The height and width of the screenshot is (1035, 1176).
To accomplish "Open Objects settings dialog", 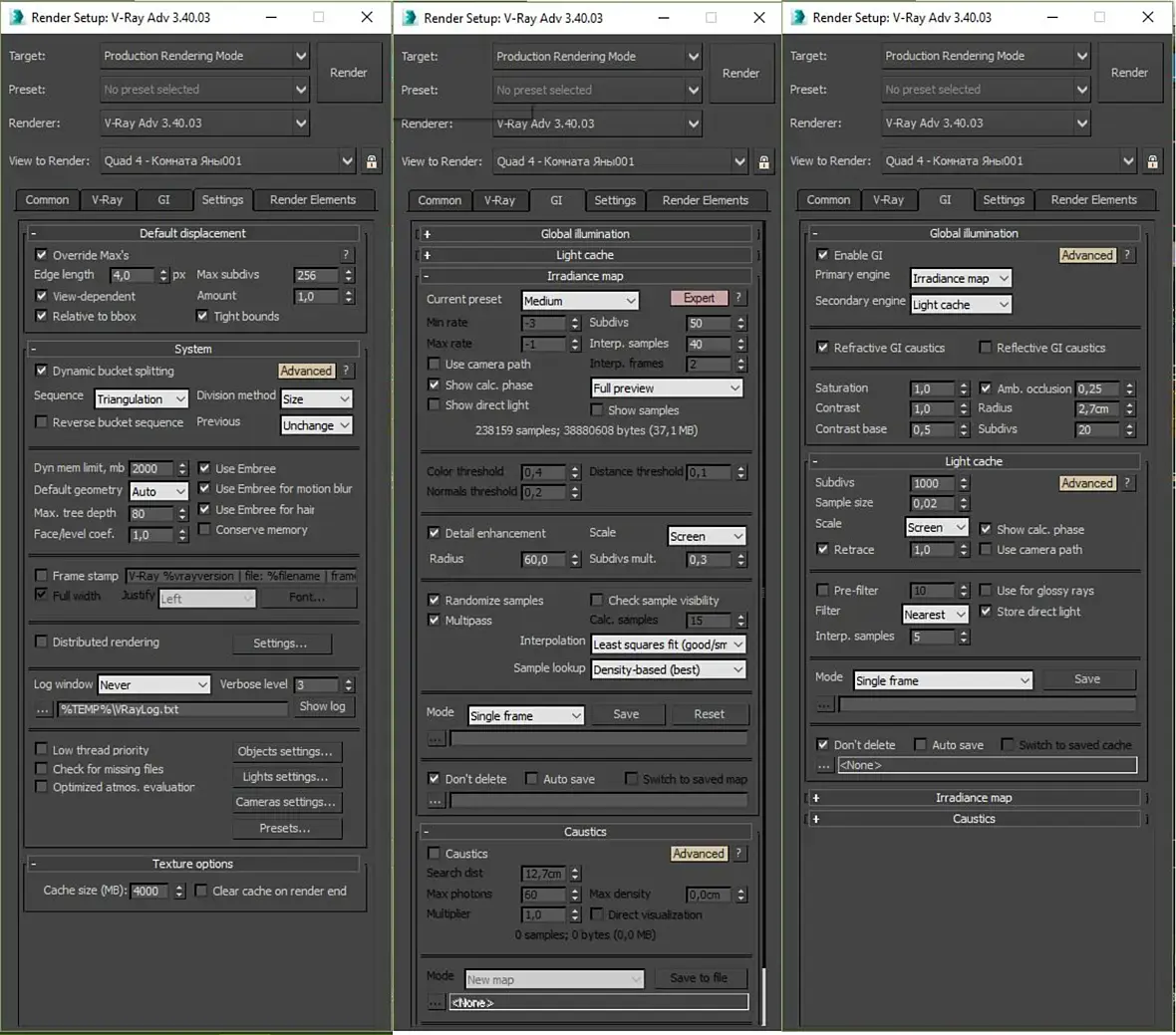I will tap(285, 751).
